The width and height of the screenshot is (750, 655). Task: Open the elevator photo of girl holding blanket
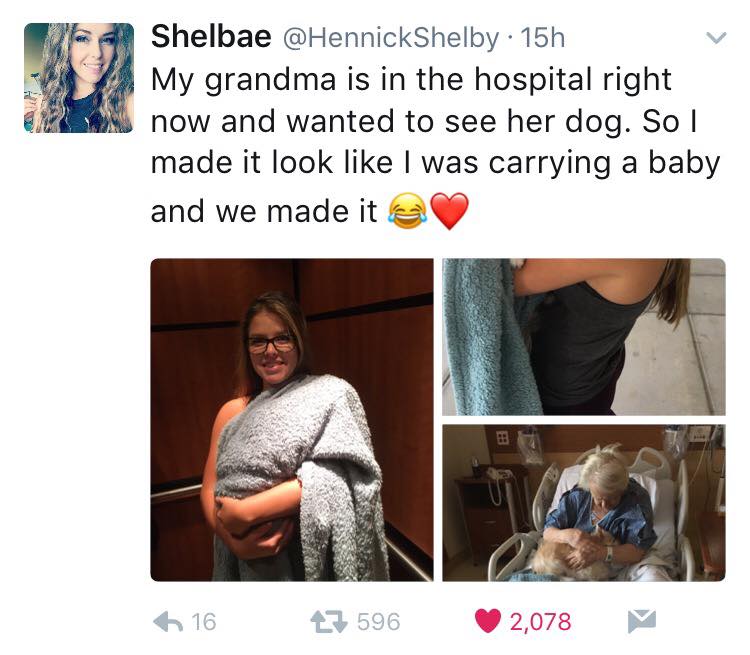(292, 420)
